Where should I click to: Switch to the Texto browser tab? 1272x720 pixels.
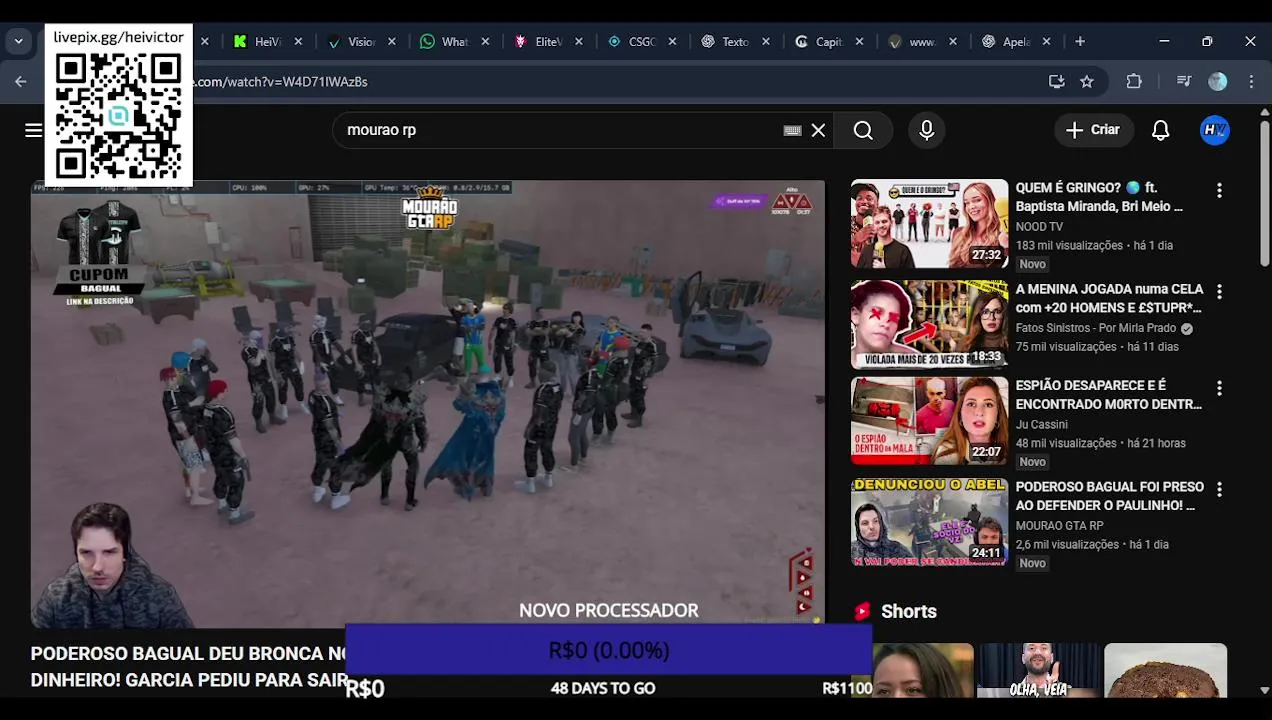[x=725, y=42]
